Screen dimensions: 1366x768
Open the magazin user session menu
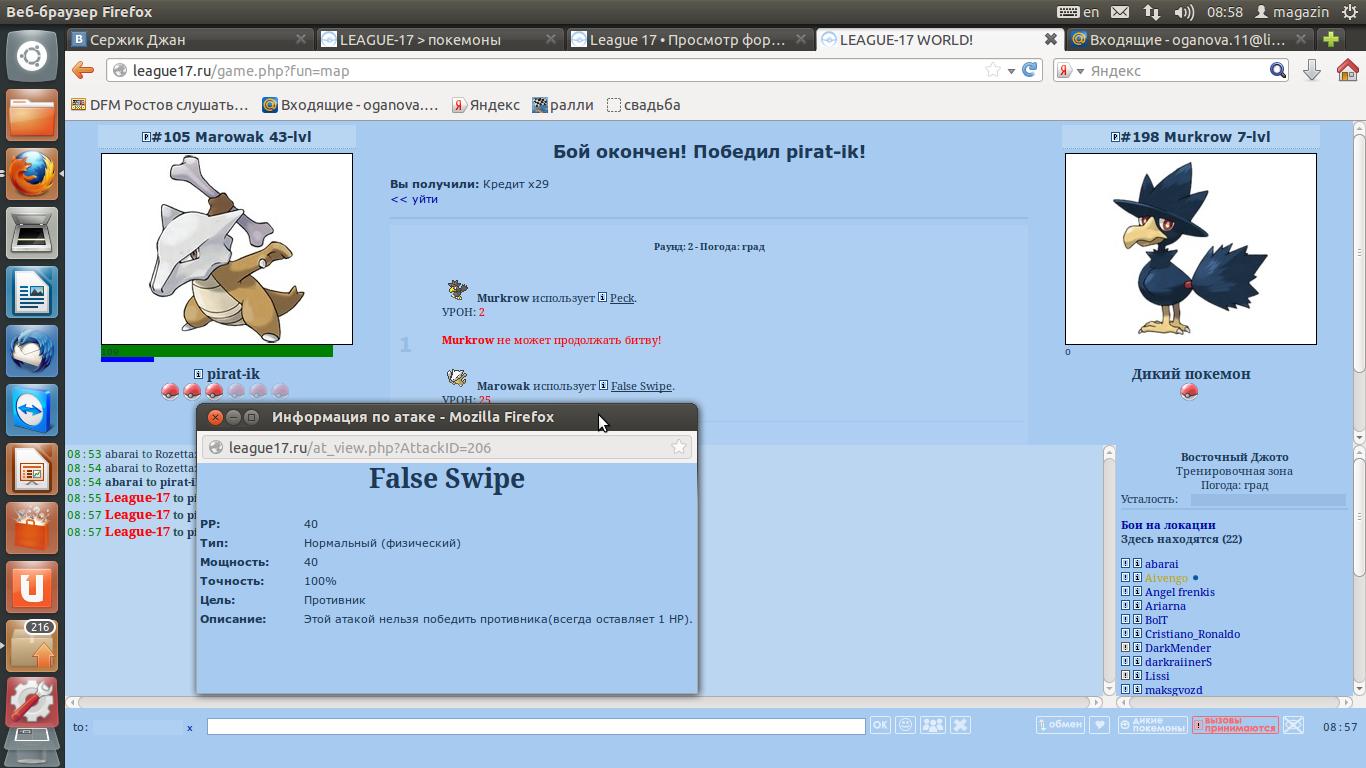[x=1292, y=12]
